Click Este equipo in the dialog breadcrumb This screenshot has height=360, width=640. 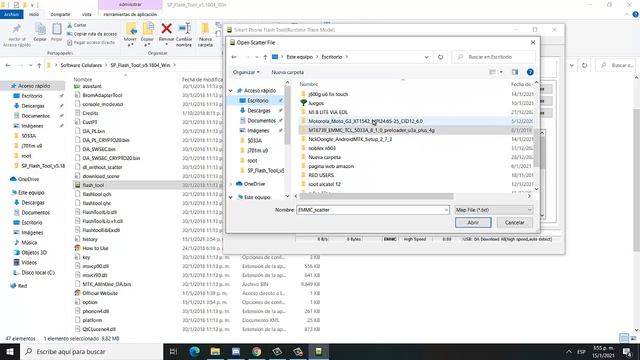click(x=299, y=57)
